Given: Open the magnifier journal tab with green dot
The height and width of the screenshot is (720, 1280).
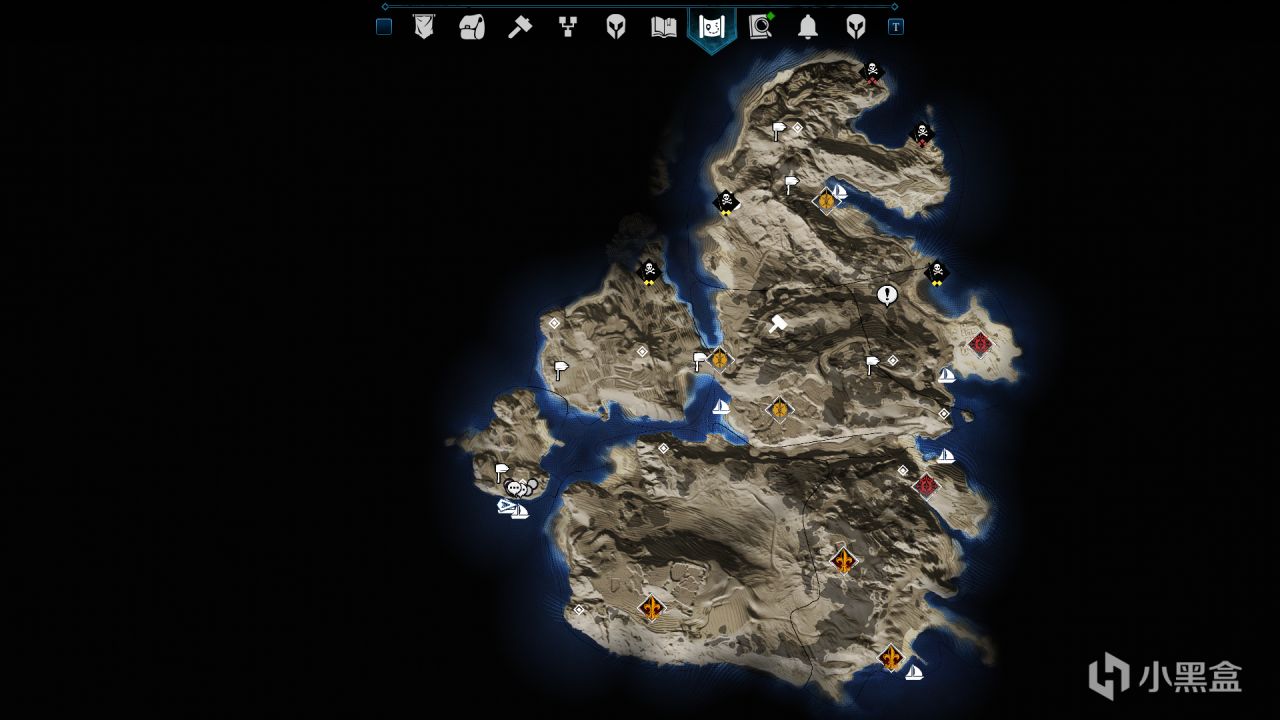Looking at the screenshot, I should tap(760, 27).
